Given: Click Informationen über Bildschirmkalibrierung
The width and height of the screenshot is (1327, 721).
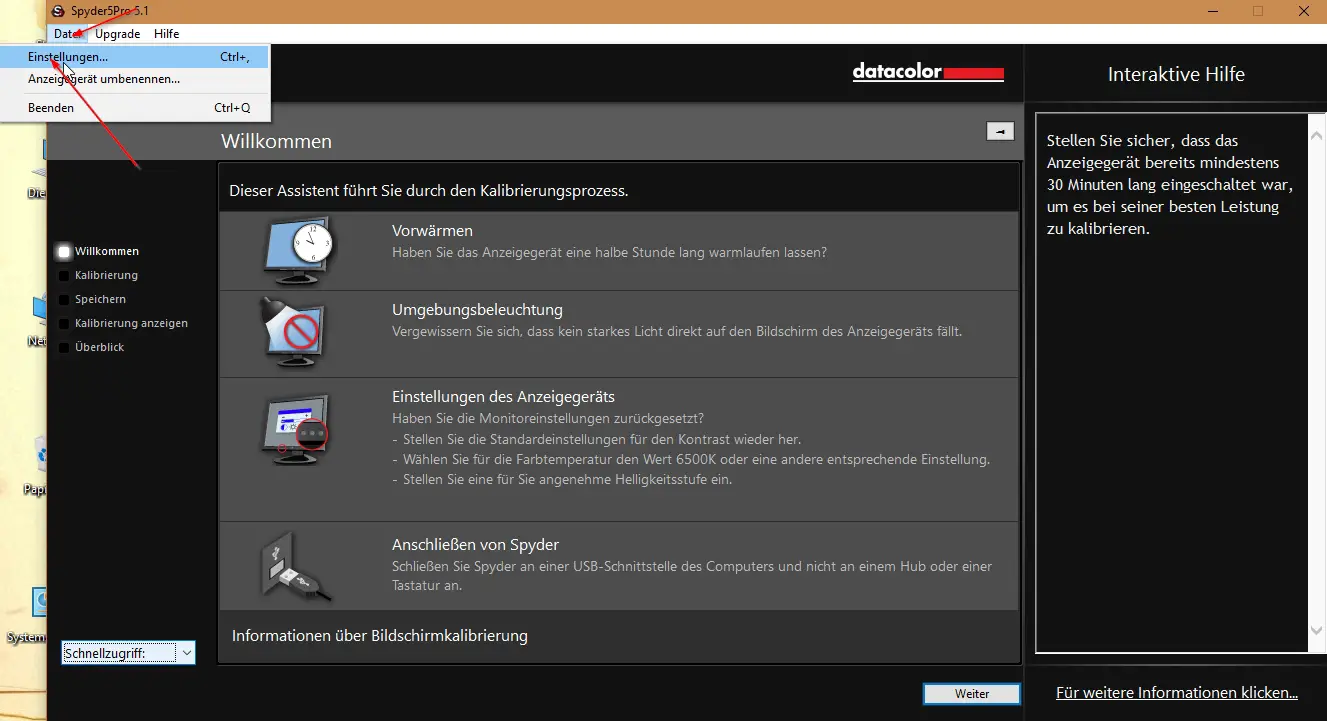Looking at the screenshot, I should click(x=380, y=635).
